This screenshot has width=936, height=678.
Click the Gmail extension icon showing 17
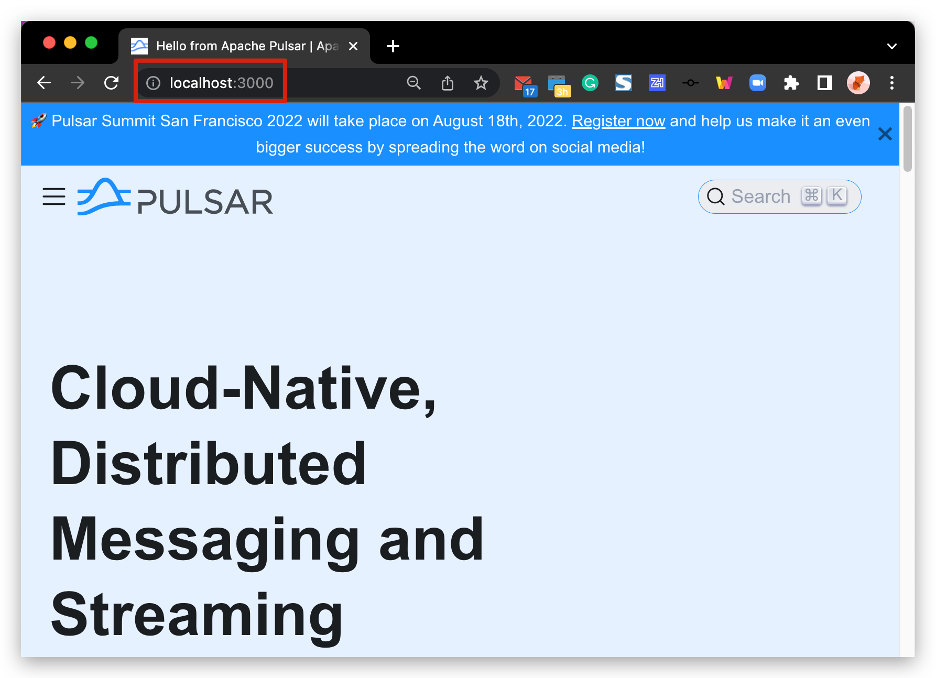click(524, 84)
